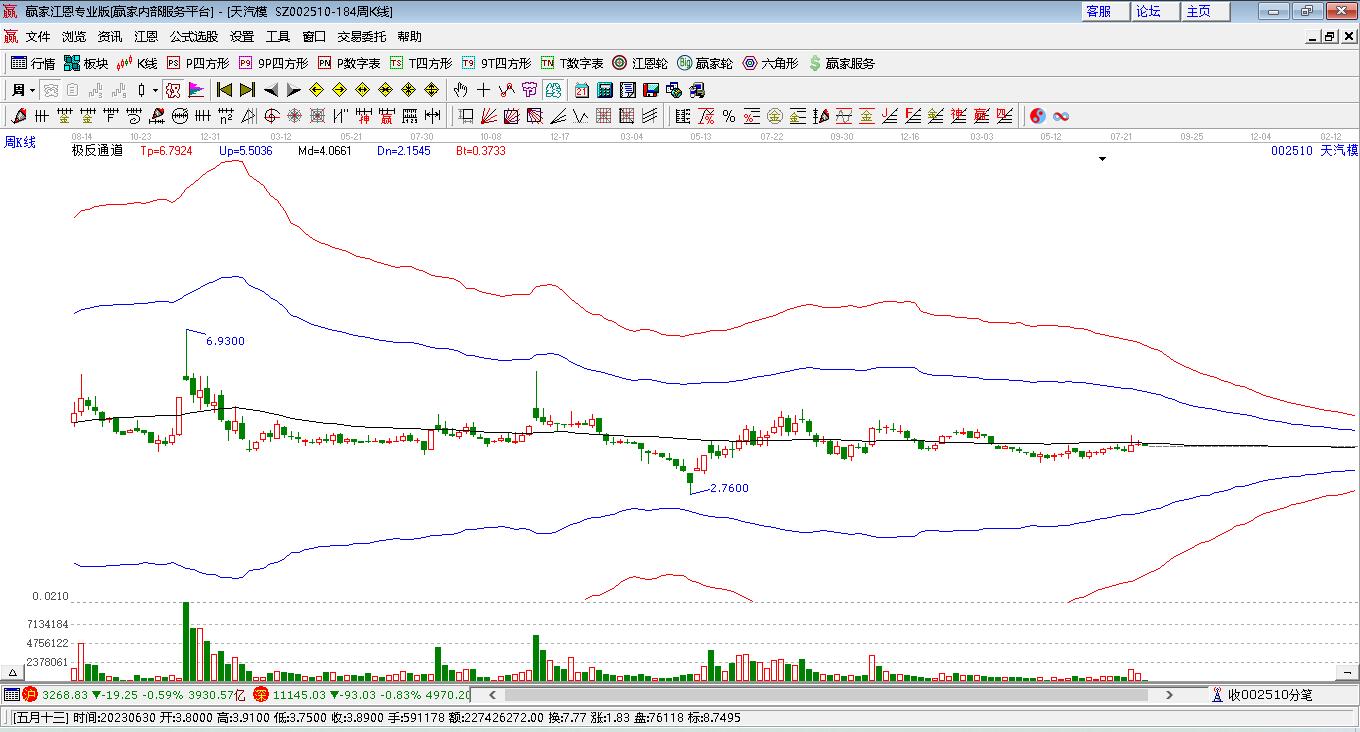Open the 六角形 hexagon tool

(x=769, y=63)
